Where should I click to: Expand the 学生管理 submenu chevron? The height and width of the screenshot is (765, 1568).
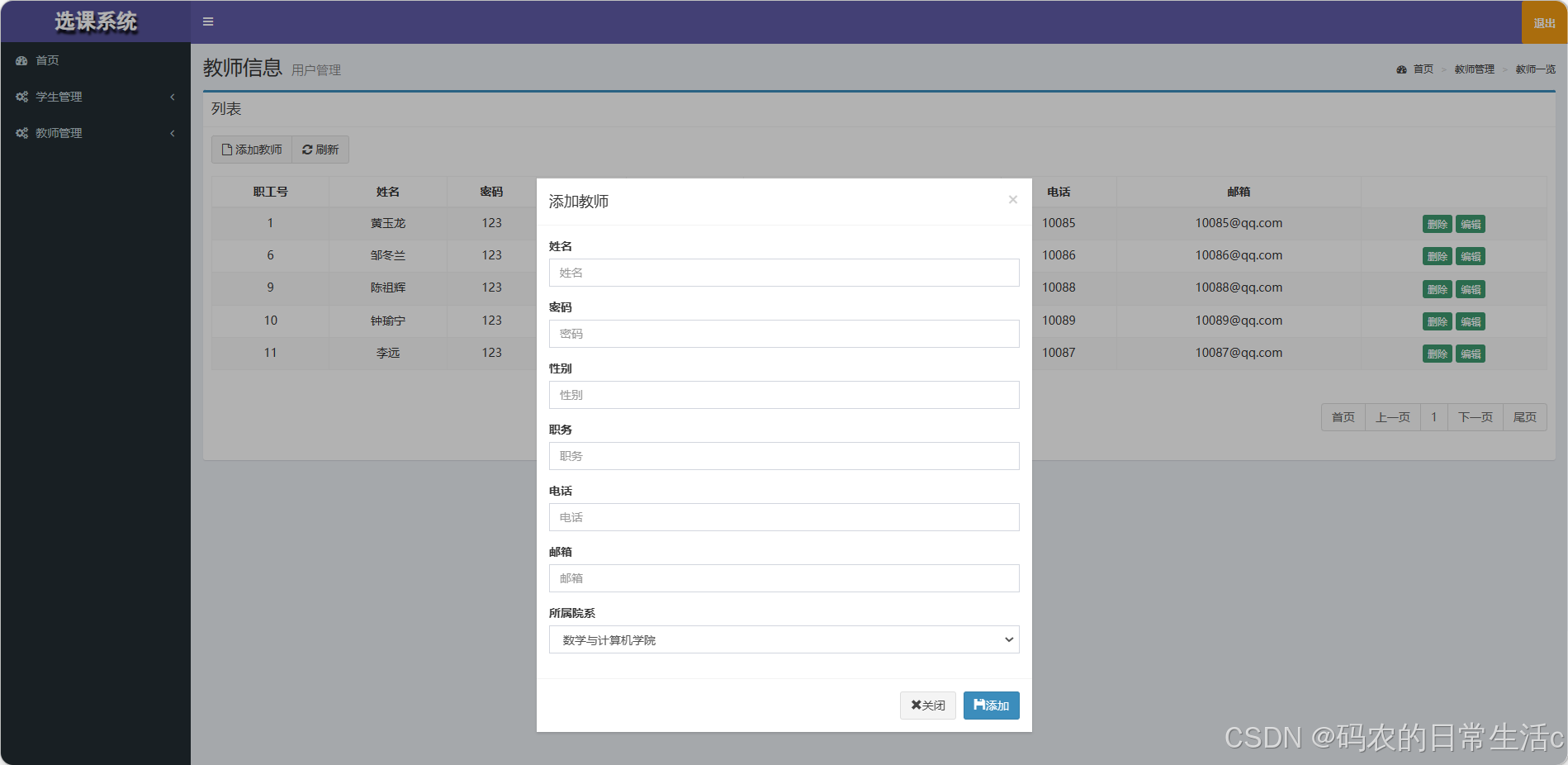click(172, 97)
